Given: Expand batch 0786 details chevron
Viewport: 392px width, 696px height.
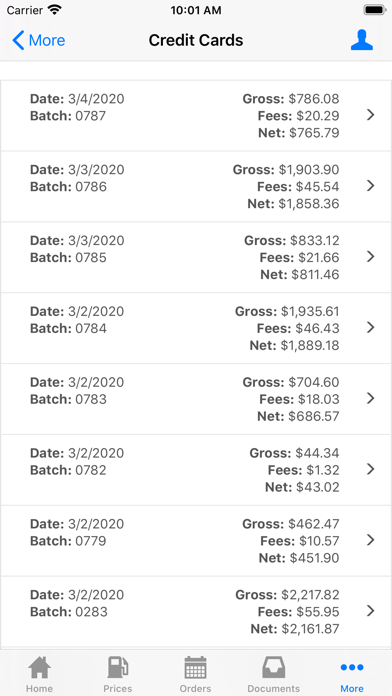Looking at the screenshot, I should click(x=371, y=186).
